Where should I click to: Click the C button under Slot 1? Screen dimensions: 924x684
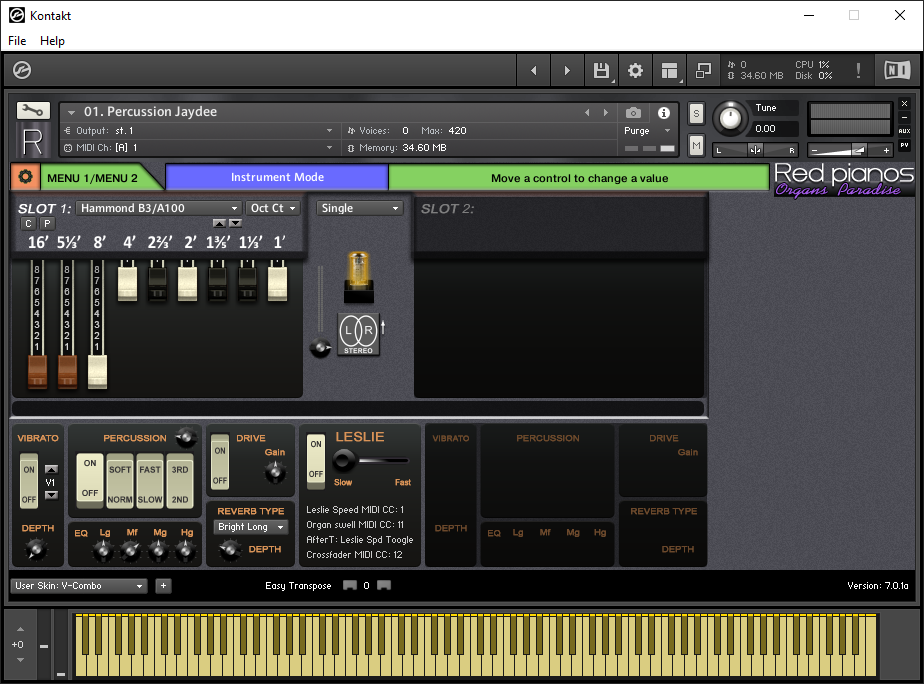[28, 223]
